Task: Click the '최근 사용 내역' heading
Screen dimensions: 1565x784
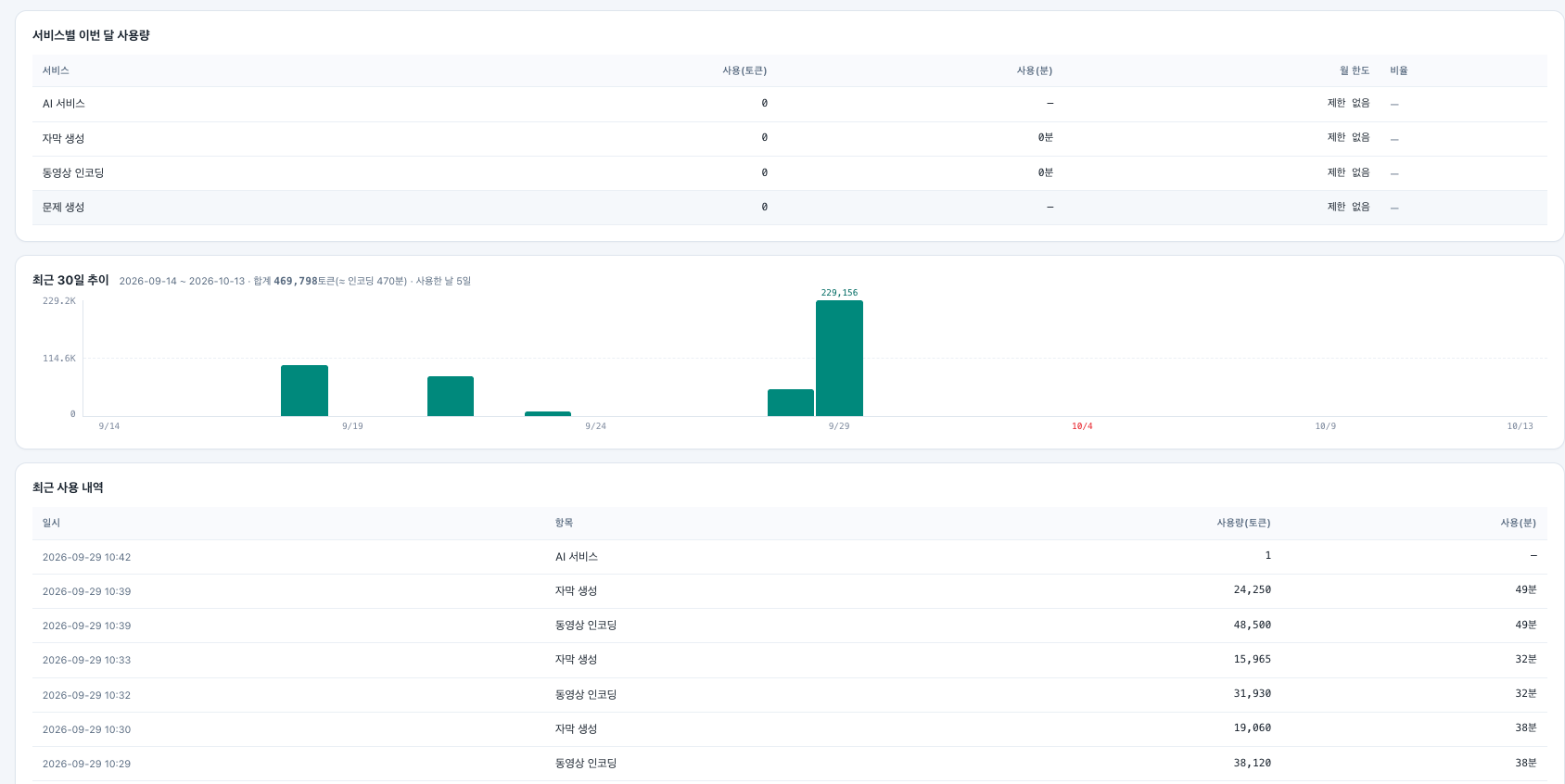Action: (x=68, y=487)
